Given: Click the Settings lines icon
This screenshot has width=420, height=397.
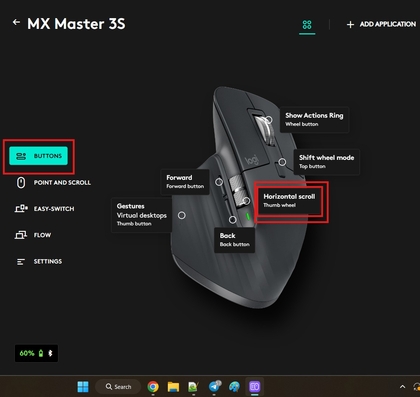Looking at the screenshot, I should (21, 262).
